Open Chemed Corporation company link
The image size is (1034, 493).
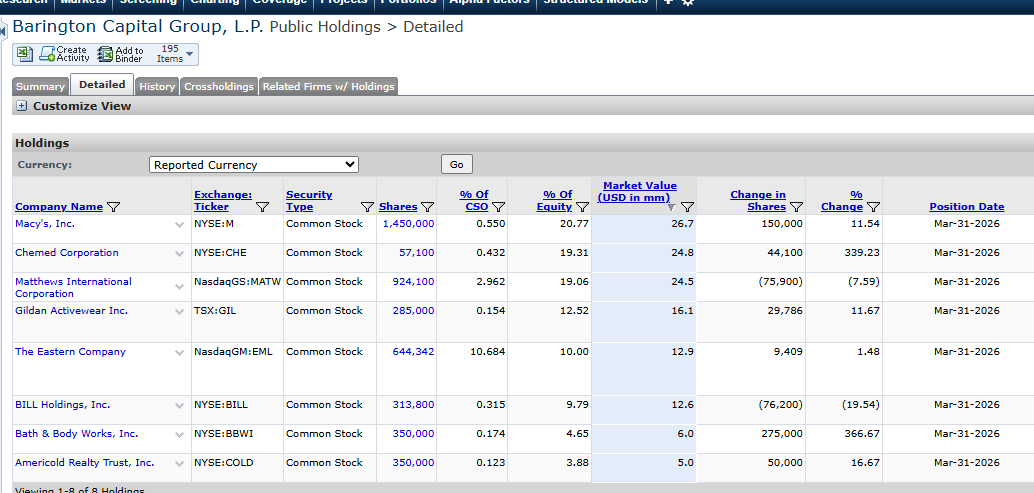(67, 252)
